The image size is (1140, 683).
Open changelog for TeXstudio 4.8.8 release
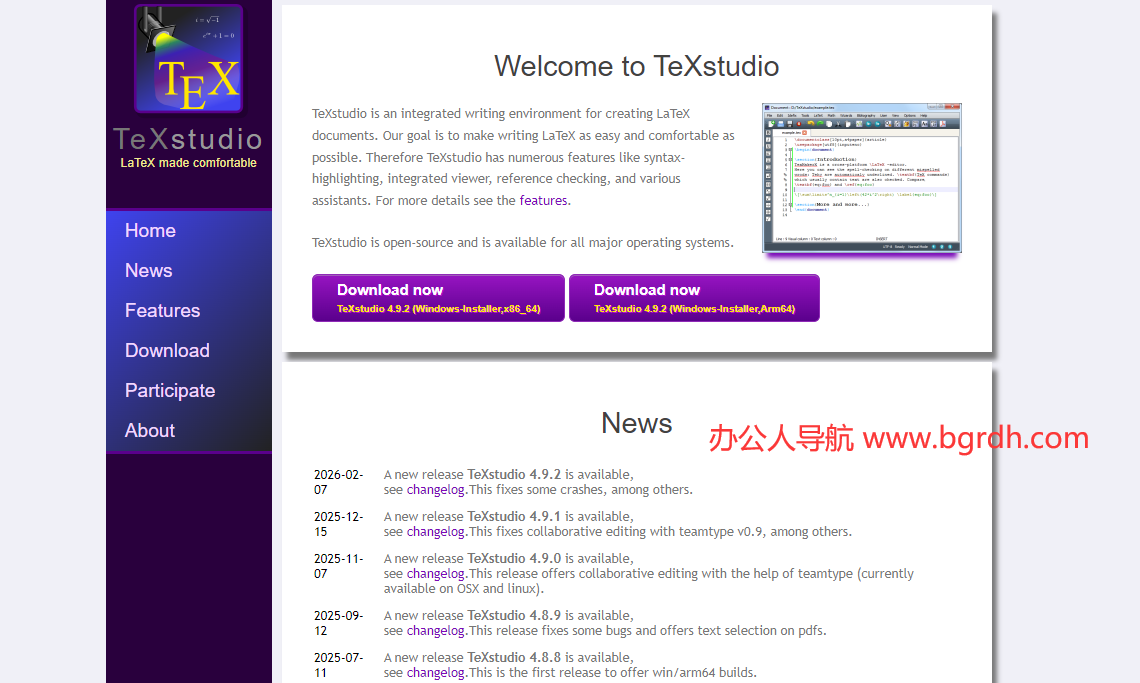pos(435,673)
